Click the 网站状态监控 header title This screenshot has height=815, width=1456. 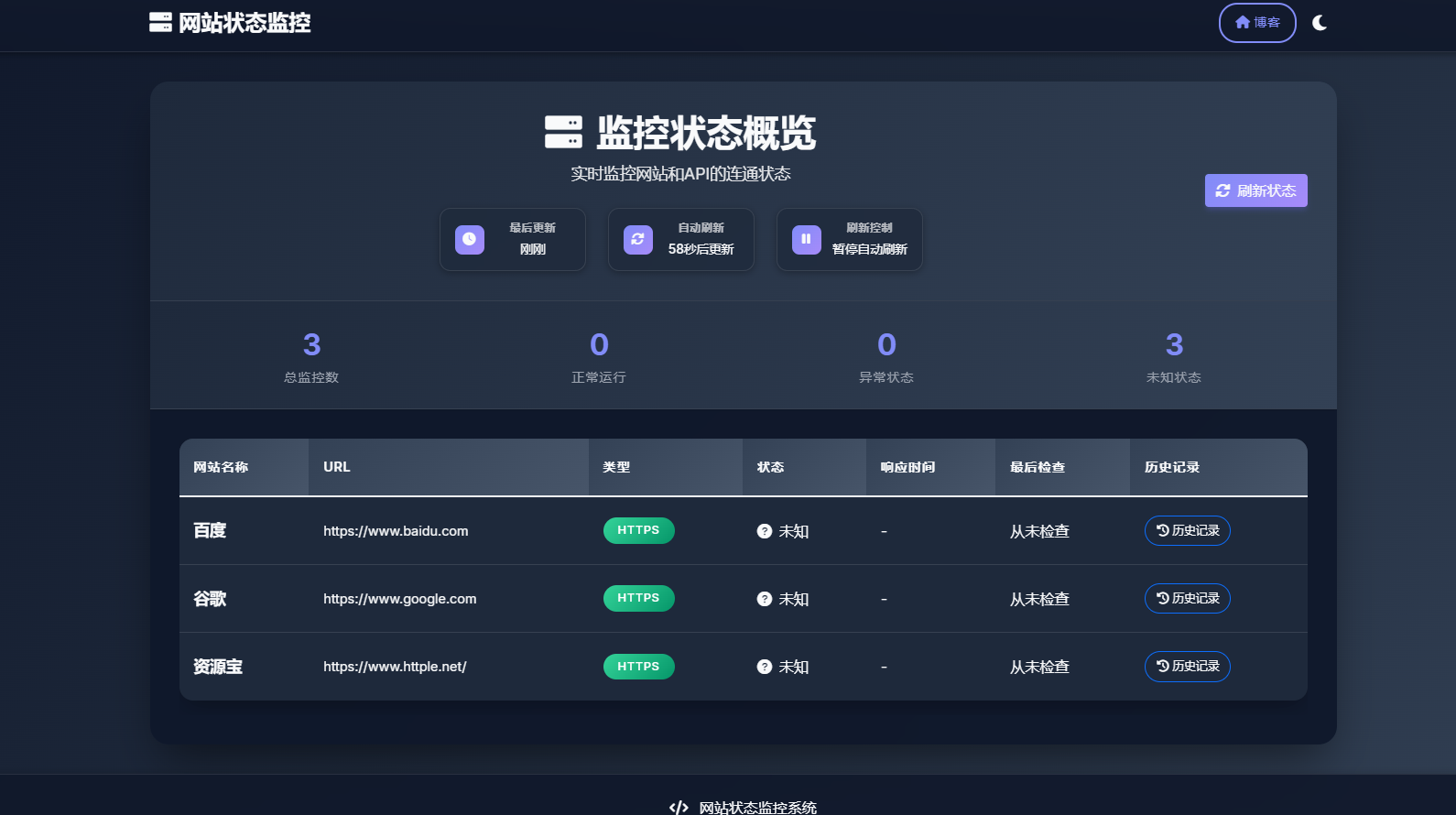click(244, 23)
